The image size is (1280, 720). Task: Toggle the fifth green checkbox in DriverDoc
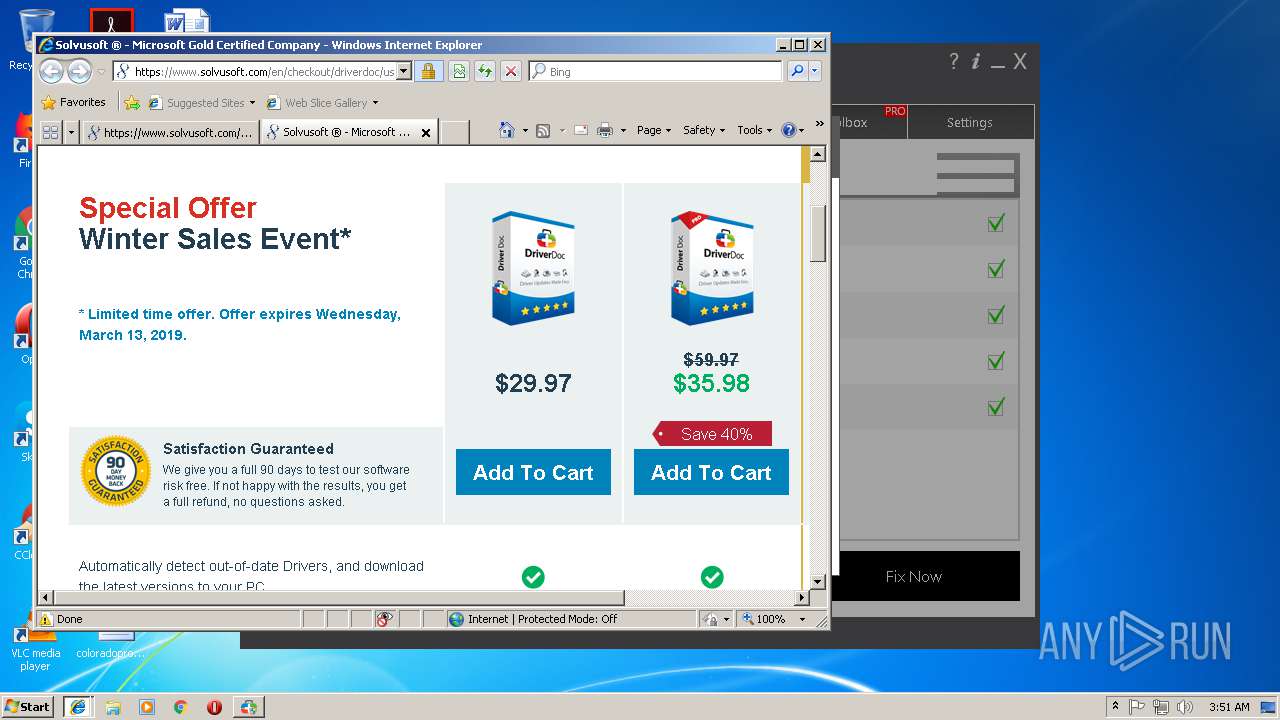pyautogui.click(x=995, y=407)
